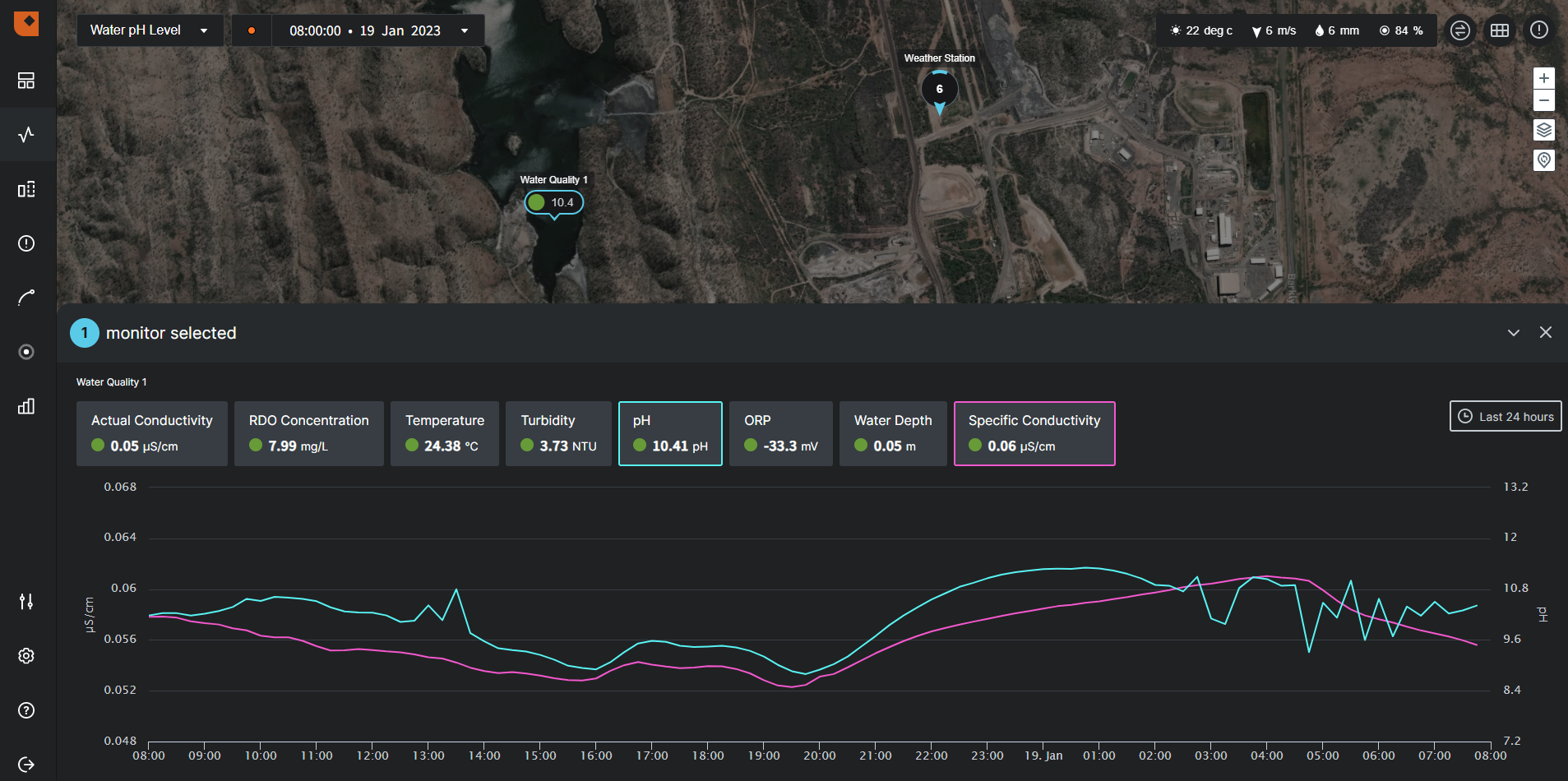Screen dimensions: 1568x781
Task: Enable the Turbidity metric on the chart
Action: (x=558, y=433)
